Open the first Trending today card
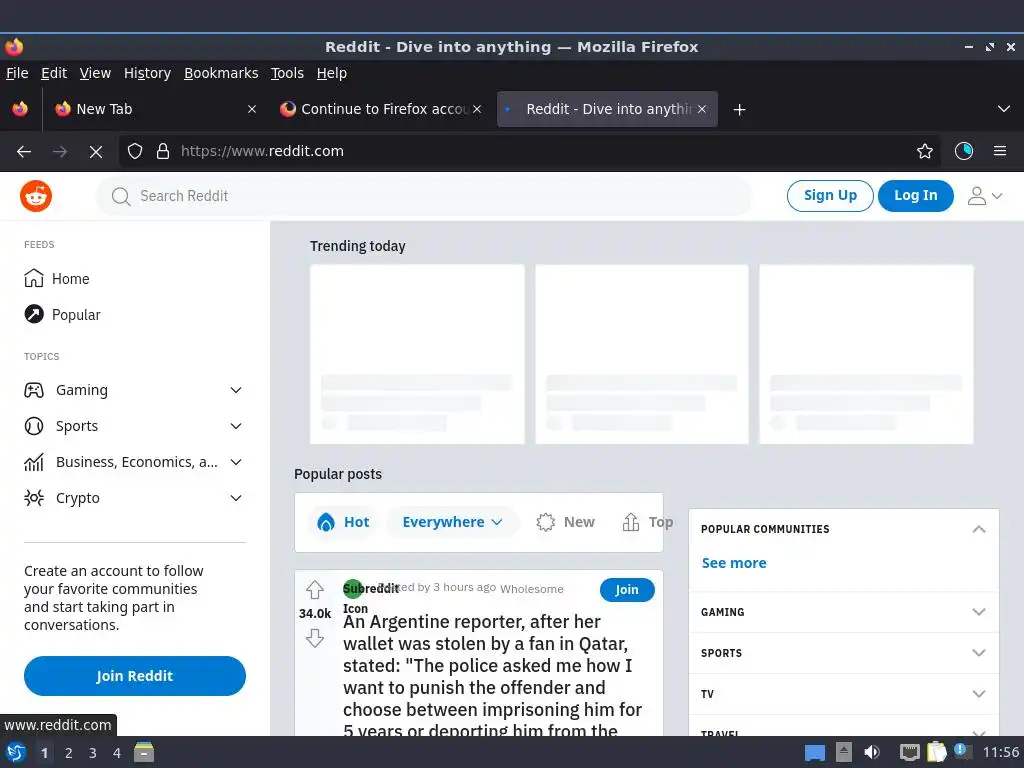This screenshot has width=1024, height=768. pos(417,354)
